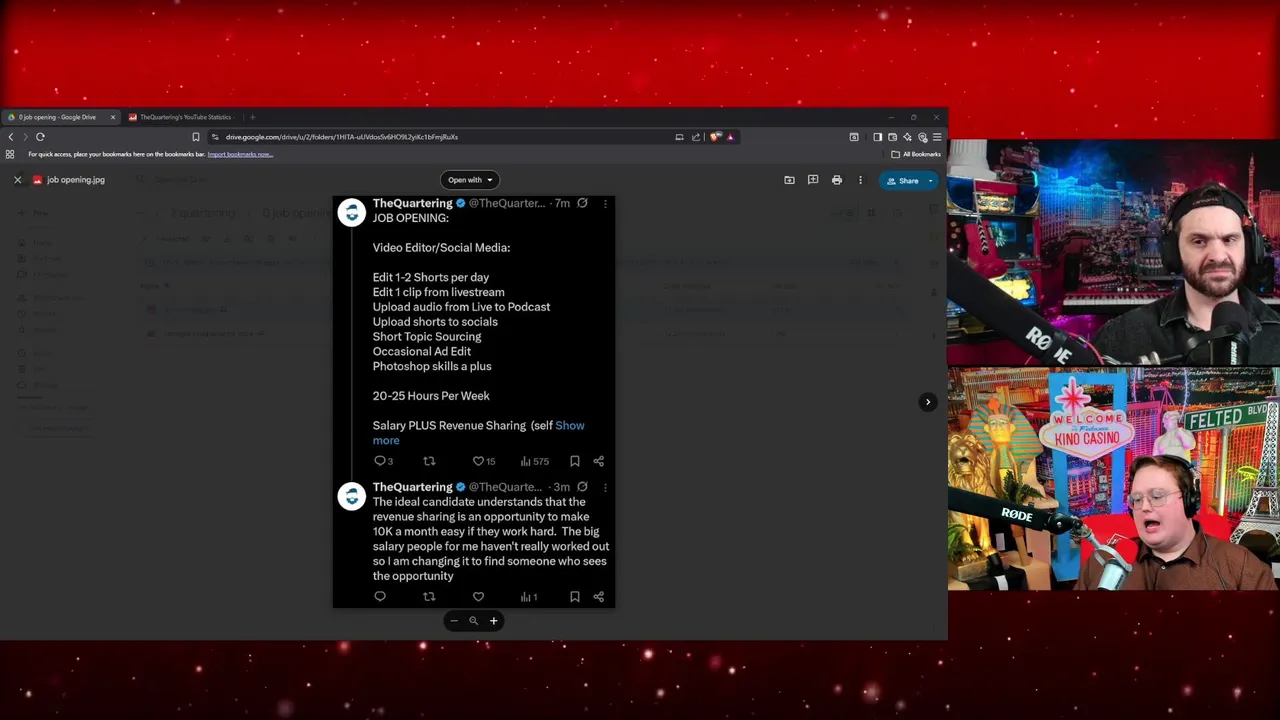Viewport: 1280px width, 720px height.
Task: Close the Google Drive browser tab
Action: click(112, 117)
